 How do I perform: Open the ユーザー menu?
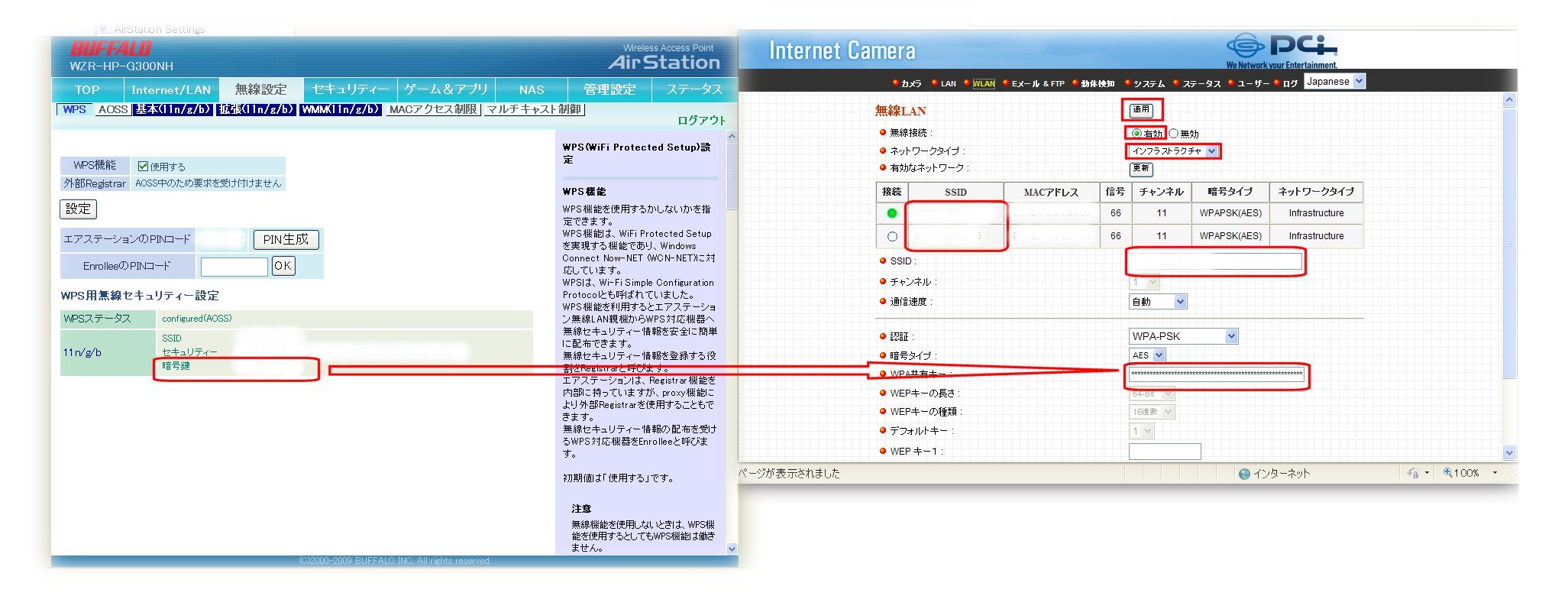pyautogui.click(x=1253, y=83)
